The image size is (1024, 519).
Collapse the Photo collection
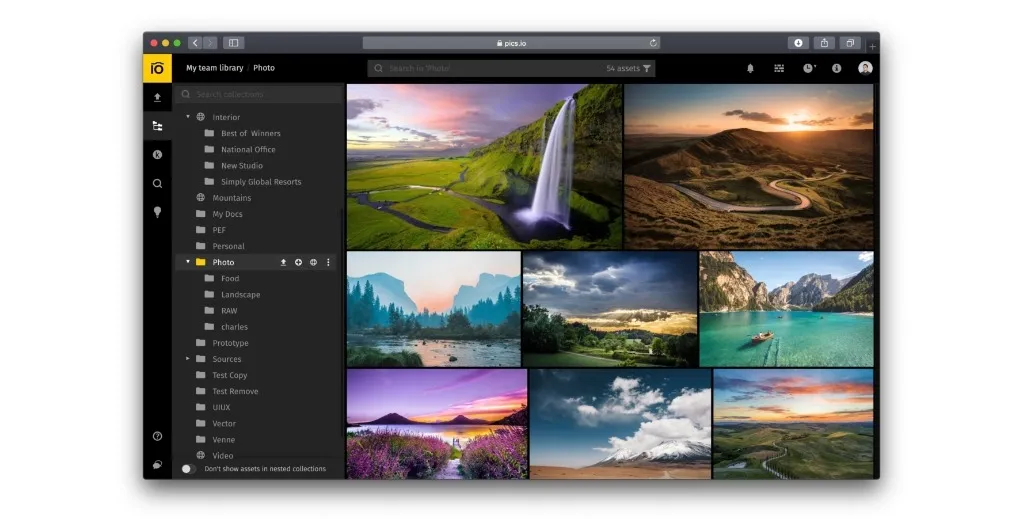coord(187,262)
